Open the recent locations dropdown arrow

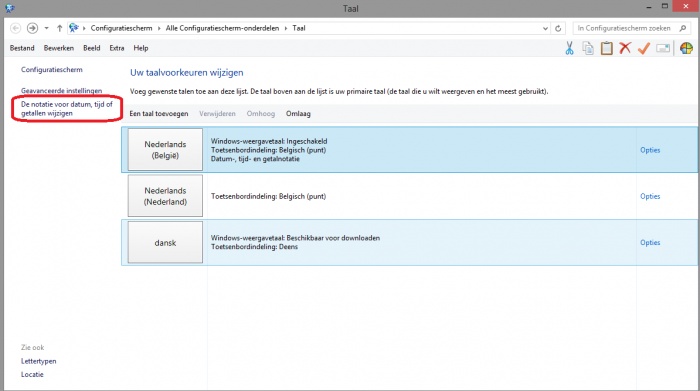click(46, 28)
